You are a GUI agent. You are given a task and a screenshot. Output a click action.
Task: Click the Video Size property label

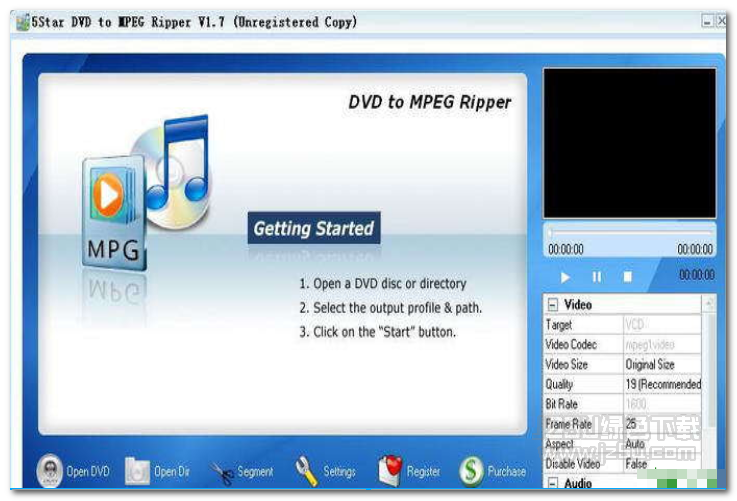[x=566, y=364]
